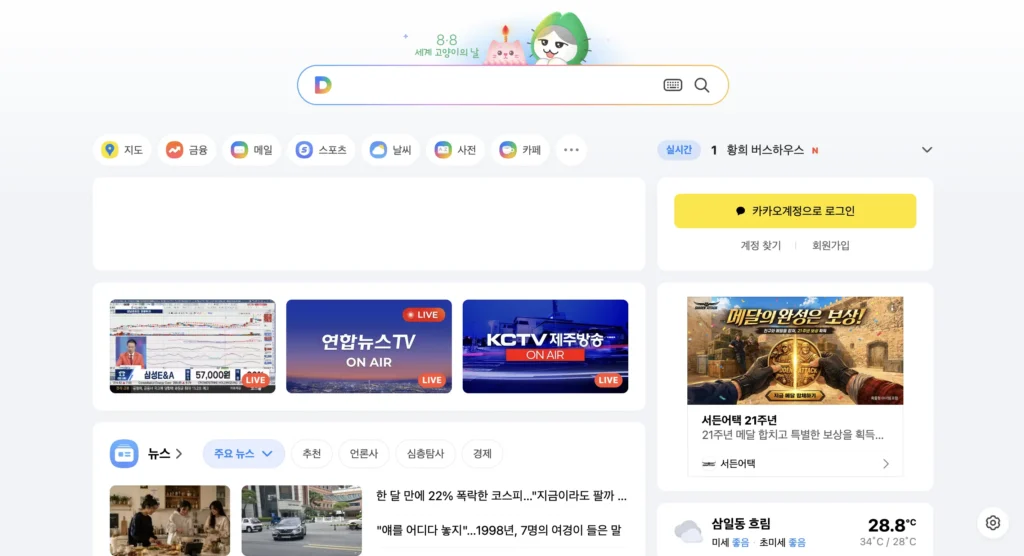Viewport: 1024px width, 556px height.
Task: Click the 미세 좋음 fine dust status
Action: tap(730, 542)
